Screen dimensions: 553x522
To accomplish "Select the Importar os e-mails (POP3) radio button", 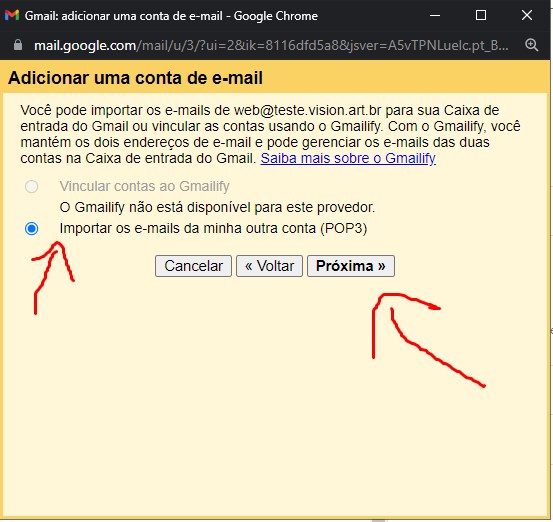I will coord(32,229).
